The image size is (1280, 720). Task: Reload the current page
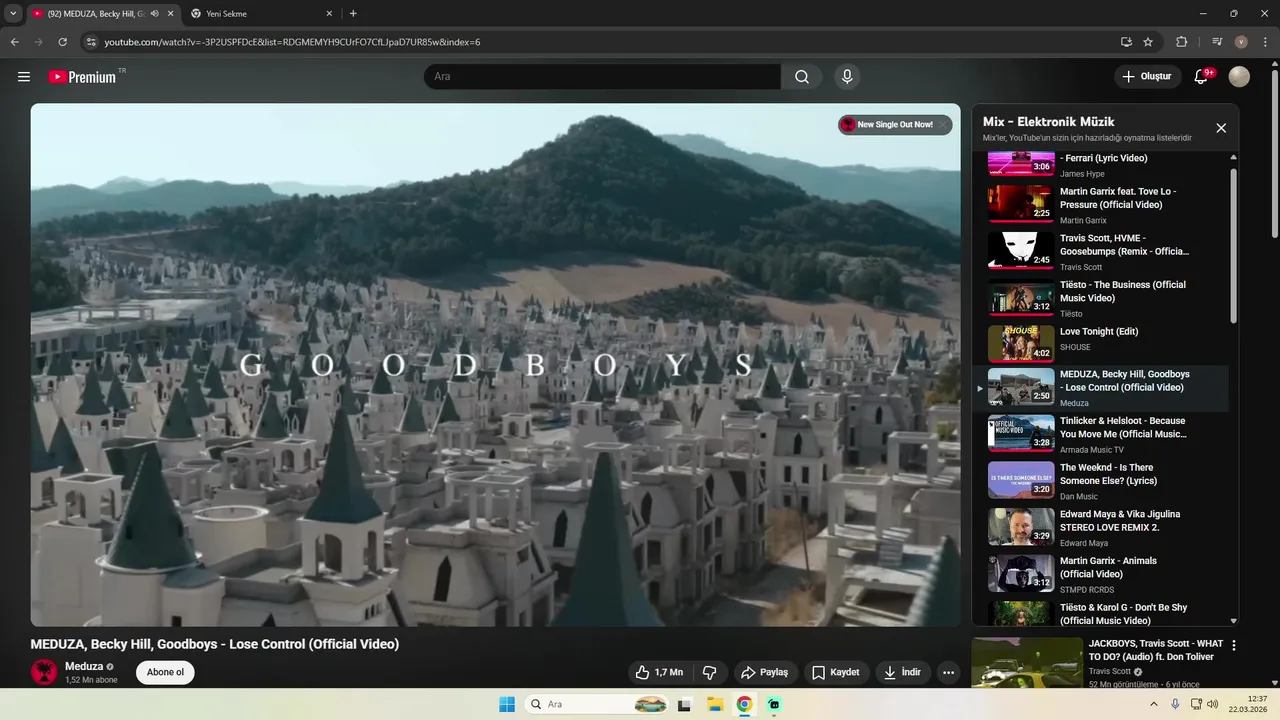click(x=62, y=42)
